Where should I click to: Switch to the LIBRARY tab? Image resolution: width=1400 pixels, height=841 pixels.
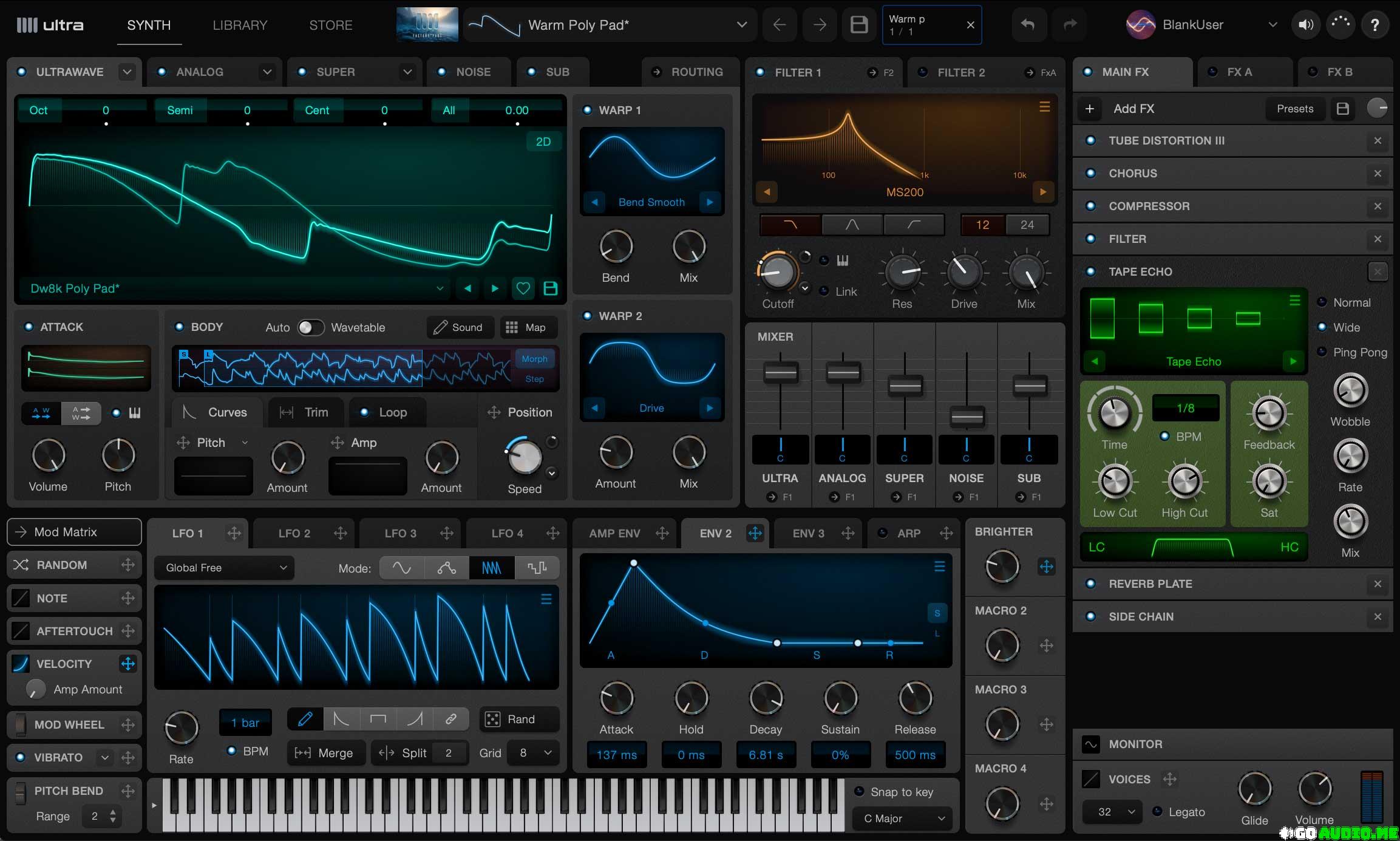tap(240, 25)
